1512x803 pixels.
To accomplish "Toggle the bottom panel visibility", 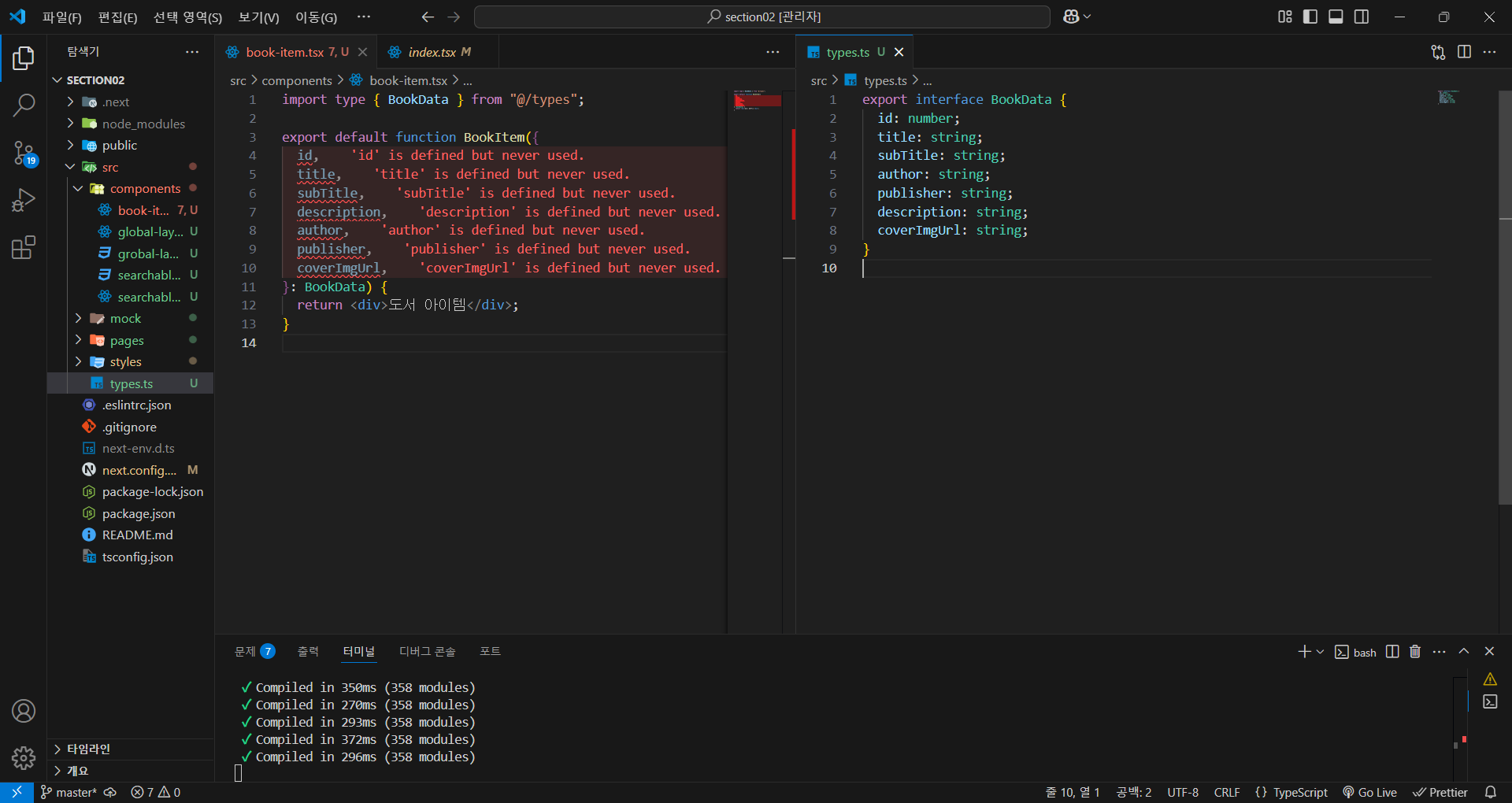I will pos(1336,17).
